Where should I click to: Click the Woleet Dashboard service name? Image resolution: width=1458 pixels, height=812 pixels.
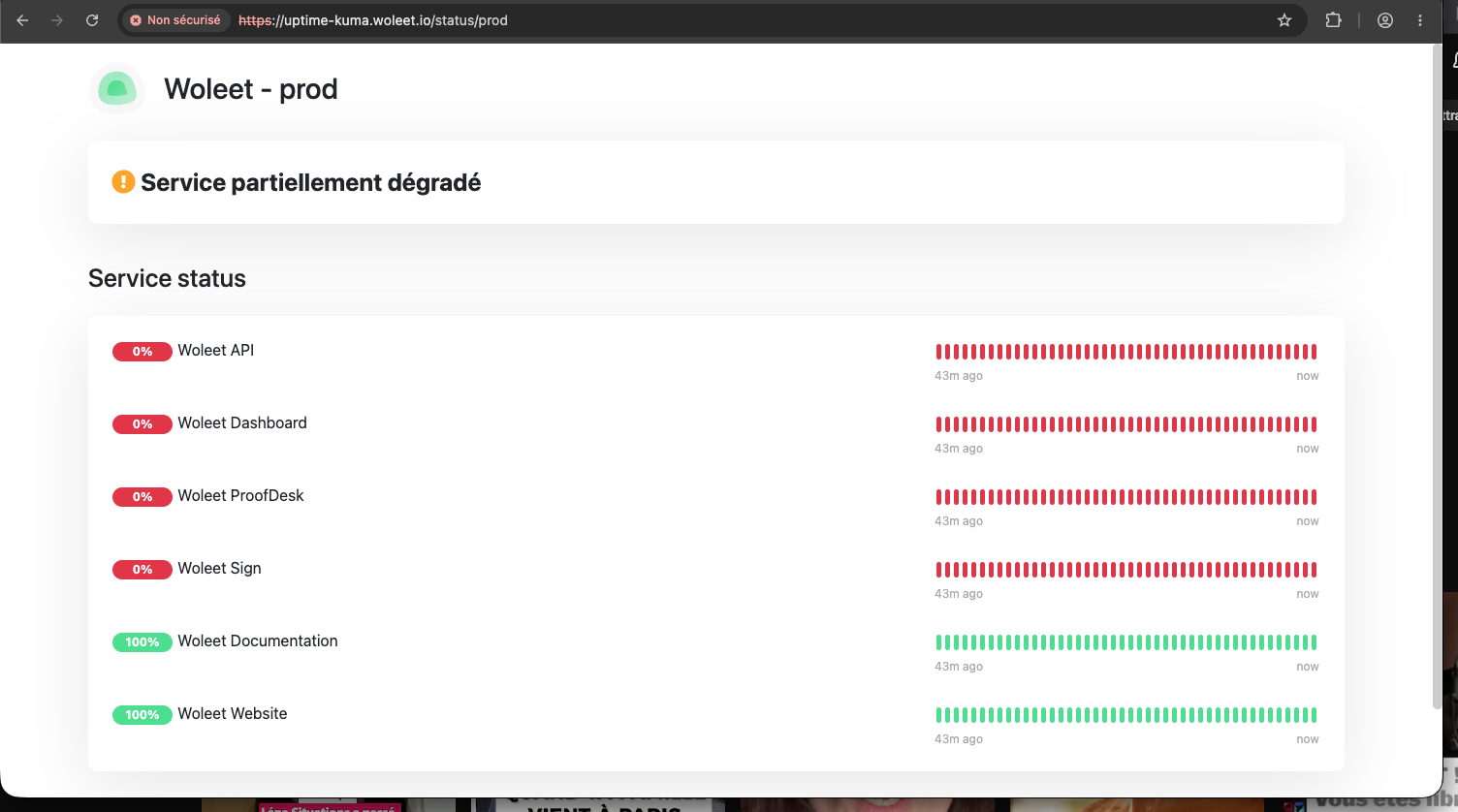[242, 423]
